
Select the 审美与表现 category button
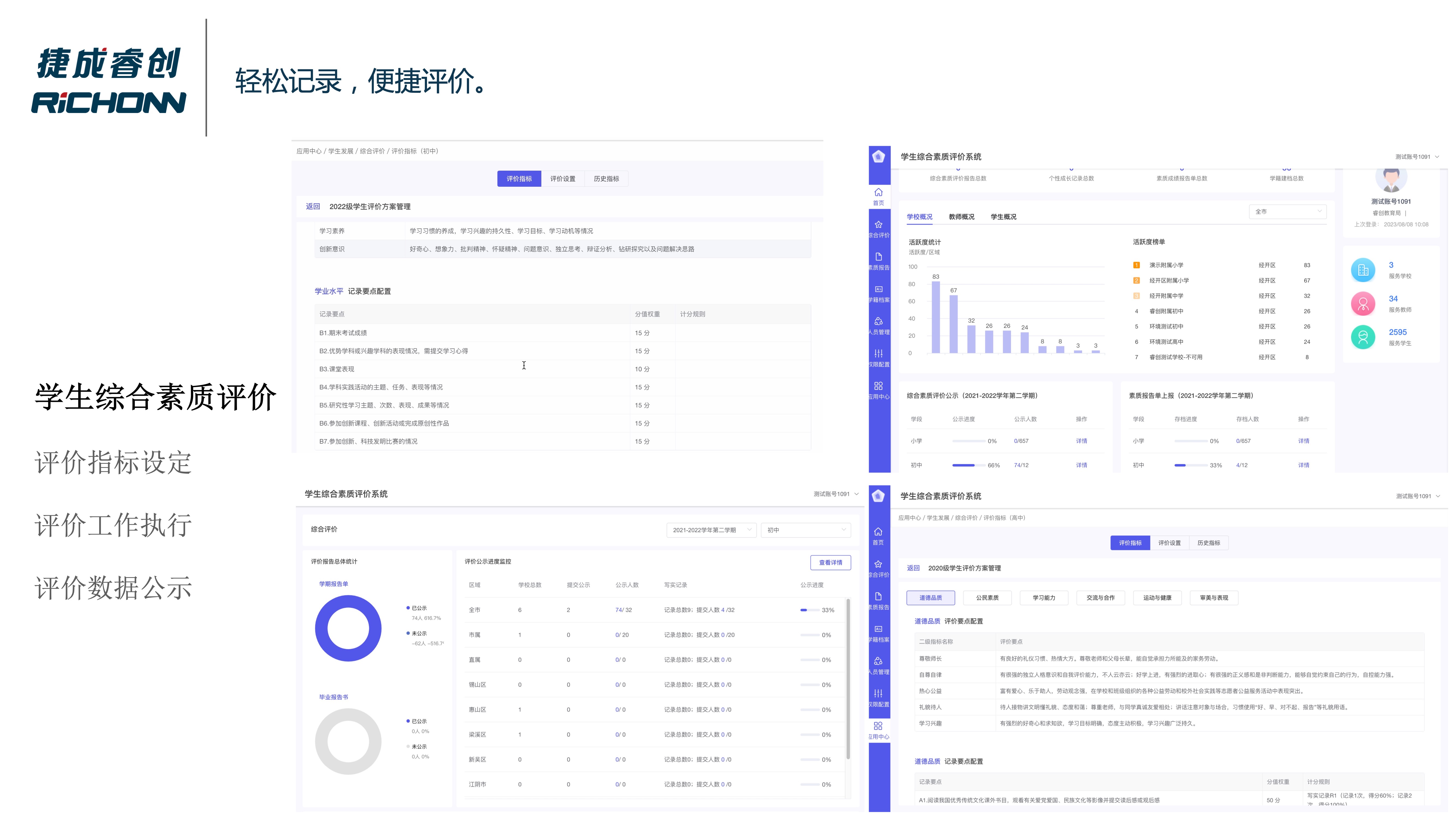coord(1214,598)
